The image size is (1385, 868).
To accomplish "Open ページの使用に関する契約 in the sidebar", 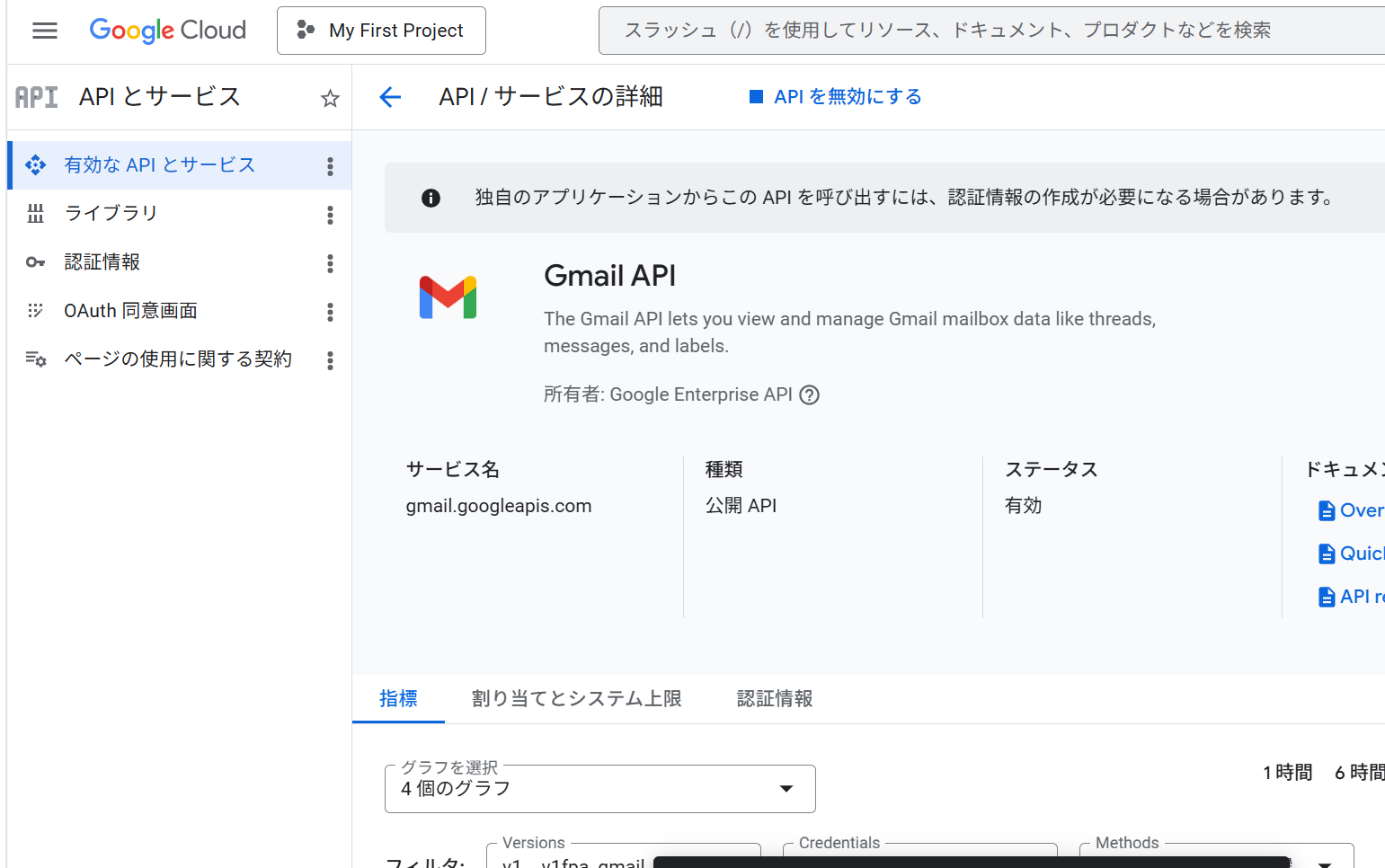I will (178, 359).
